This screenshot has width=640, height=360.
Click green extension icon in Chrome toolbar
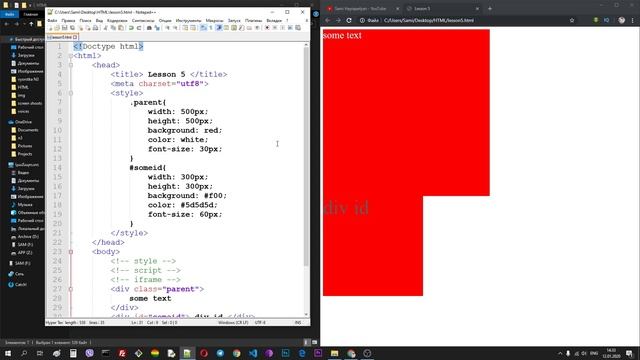(596, 20)
